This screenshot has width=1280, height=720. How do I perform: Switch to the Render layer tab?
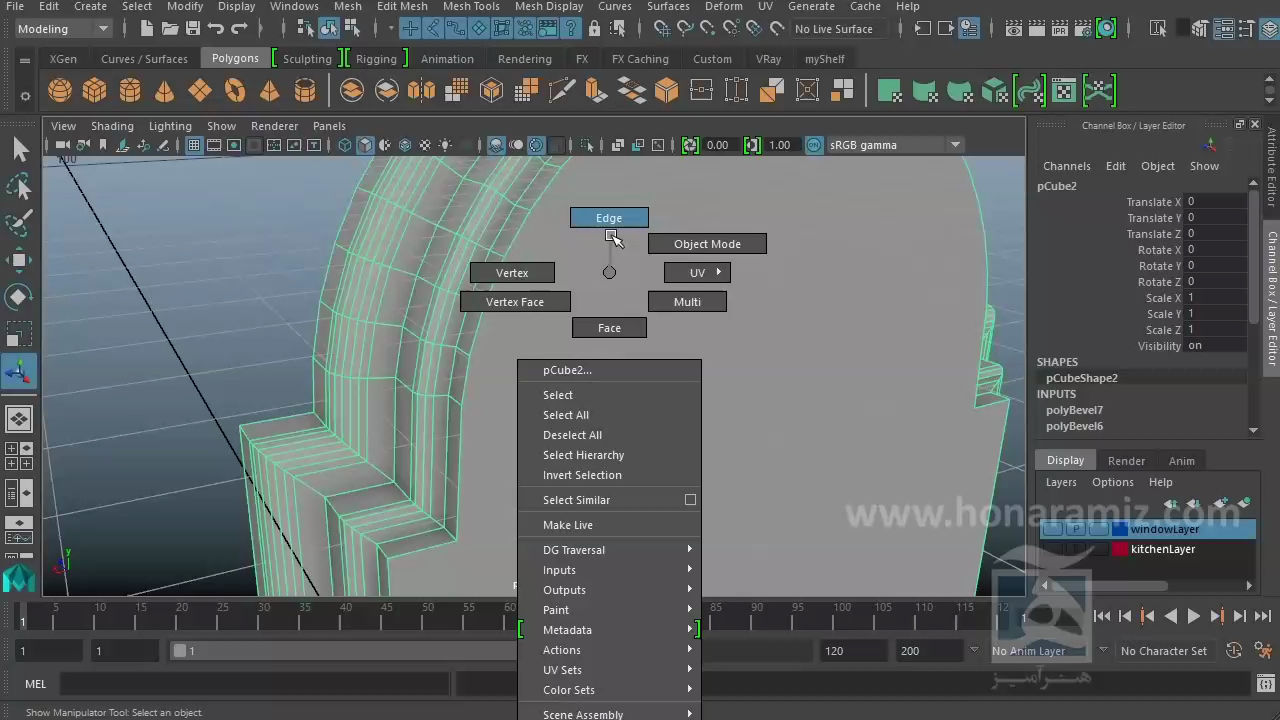coord(1126,461)
